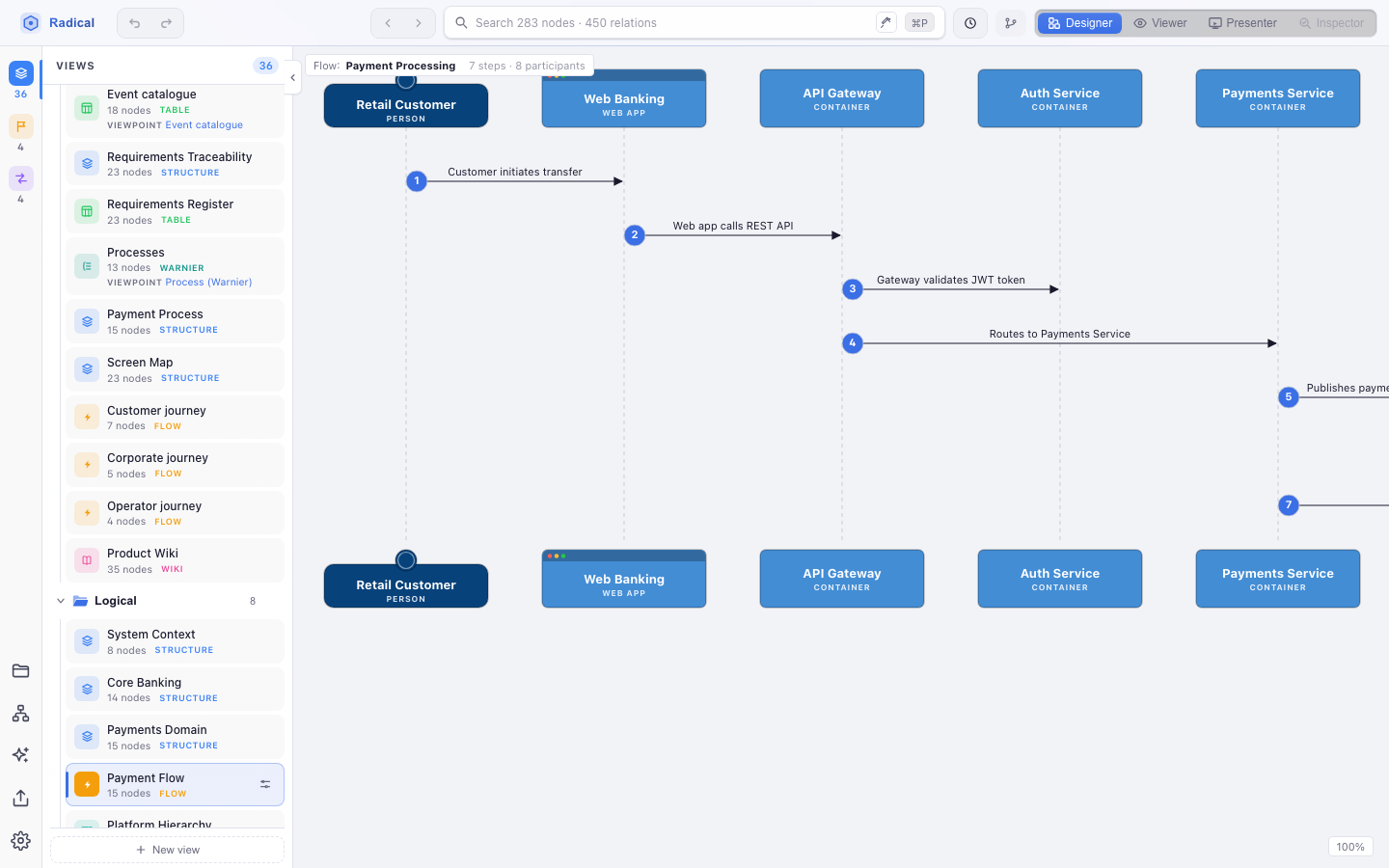The image size is (1389, 868).
Task: Open the branch version control button
Action: (1011, 23)
